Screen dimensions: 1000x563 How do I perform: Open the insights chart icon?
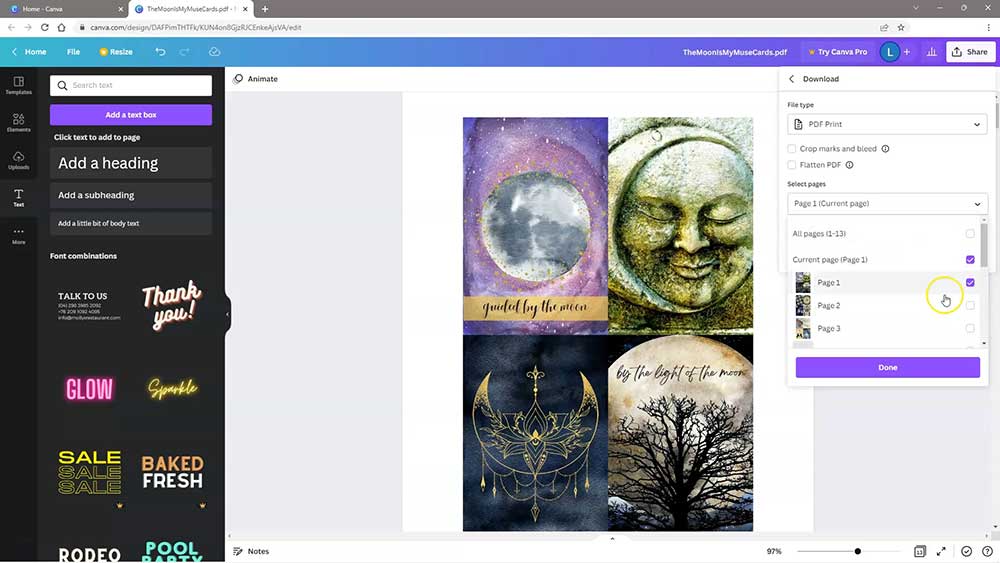click(932, 52)
